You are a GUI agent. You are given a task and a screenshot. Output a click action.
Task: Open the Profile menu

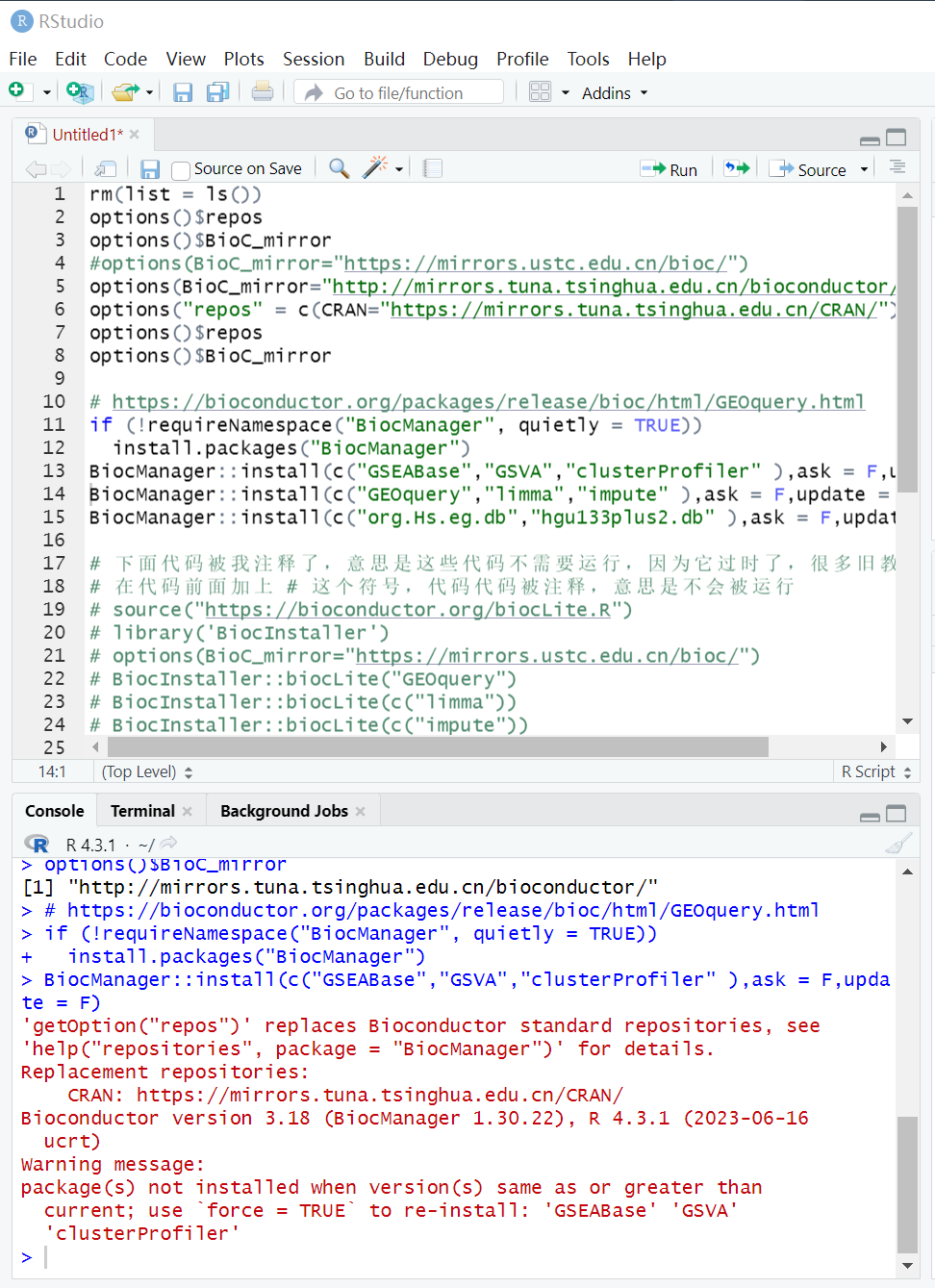pos(522,59)
